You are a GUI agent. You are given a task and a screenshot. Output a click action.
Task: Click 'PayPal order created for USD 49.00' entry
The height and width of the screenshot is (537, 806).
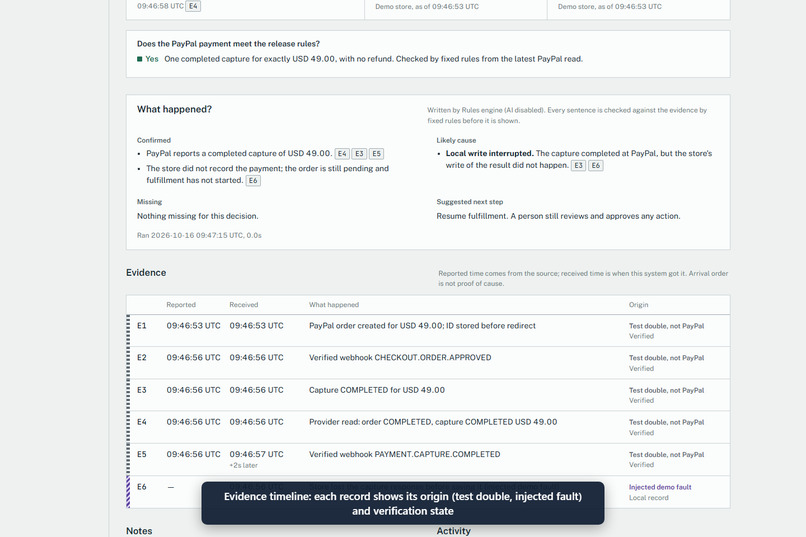point(376,326)
